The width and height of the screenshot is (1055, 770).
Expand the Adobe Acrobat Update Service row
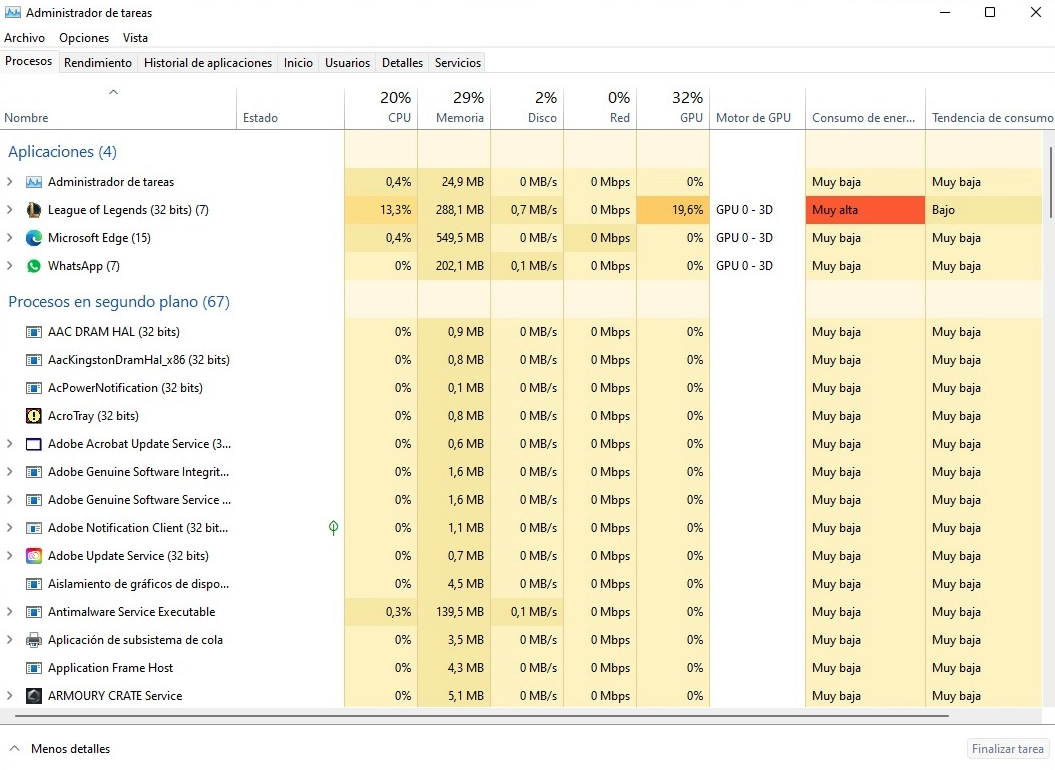point(9,444)
